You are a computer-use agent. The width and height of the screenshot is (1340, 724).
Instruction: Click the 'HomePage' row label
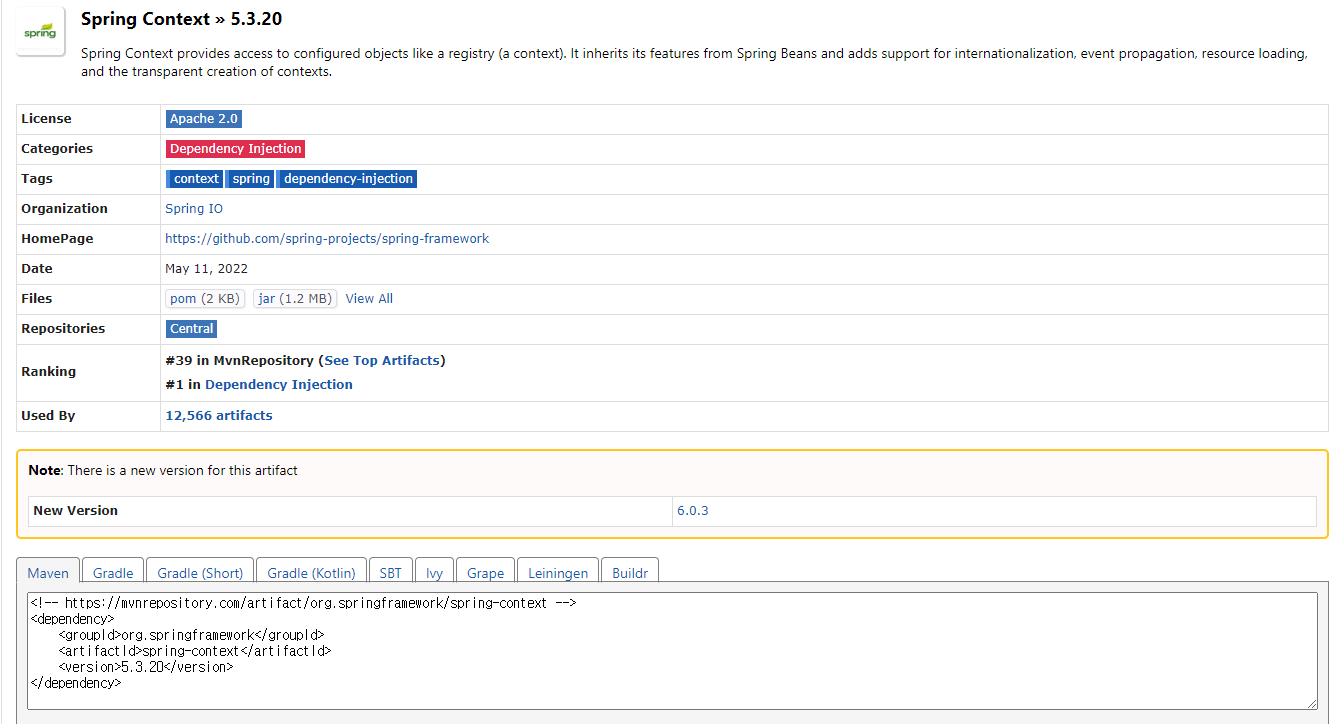(x=57, y=239)
